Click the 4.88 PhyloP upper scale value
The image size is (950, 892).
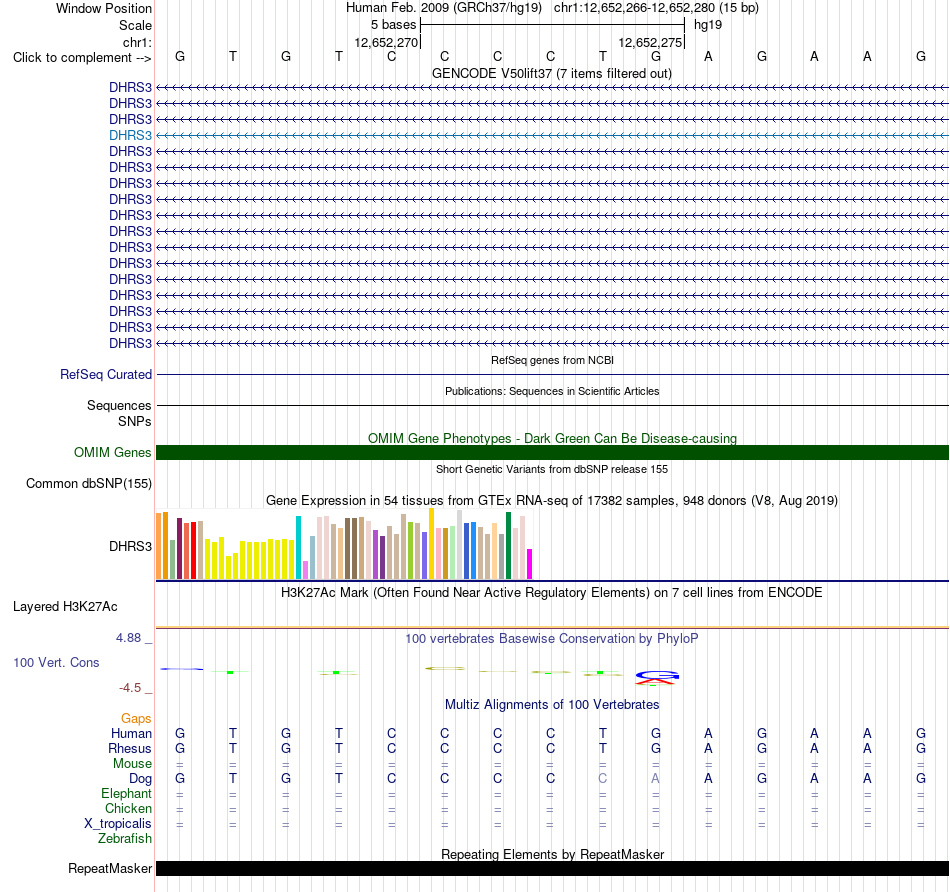[x=128, y=638]
